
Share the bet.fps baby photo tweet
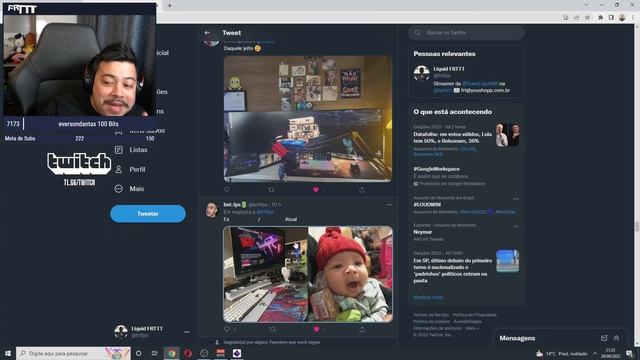click(362, 329)
